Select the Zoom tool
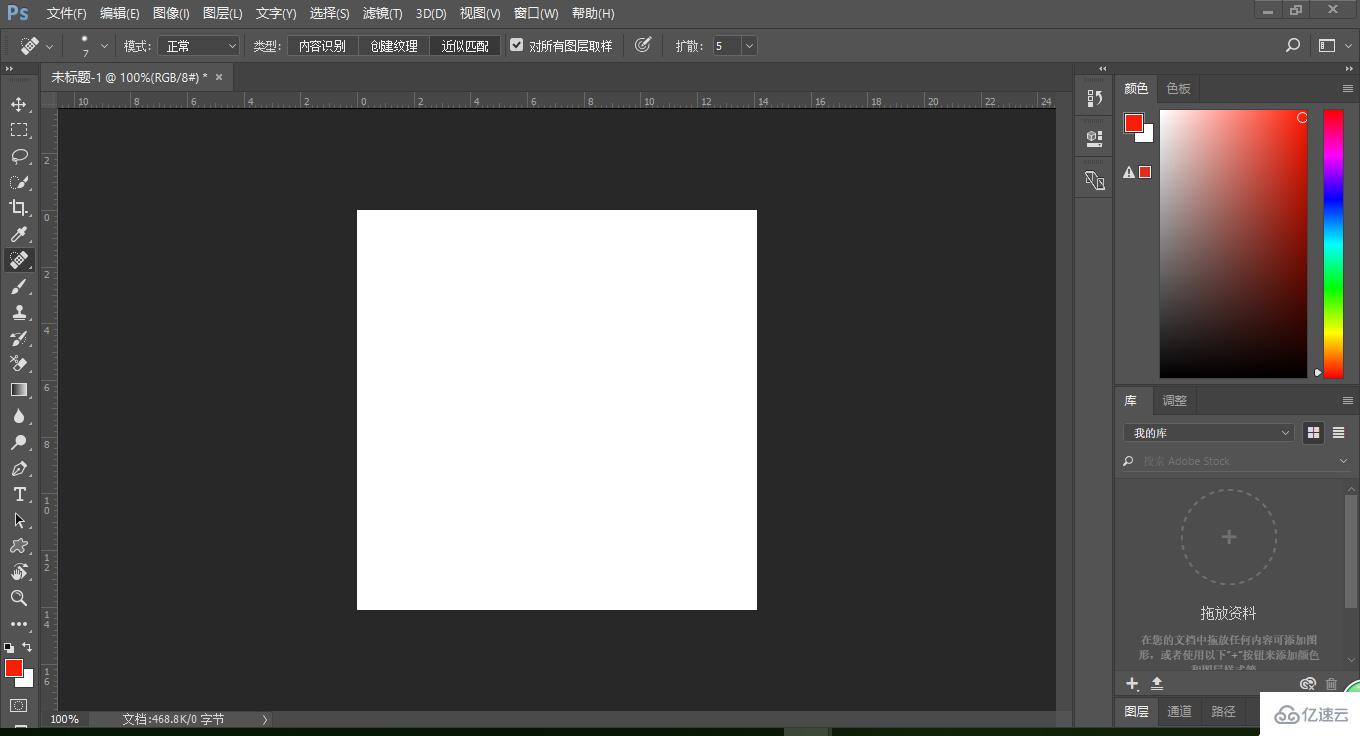 pos(19,598)
